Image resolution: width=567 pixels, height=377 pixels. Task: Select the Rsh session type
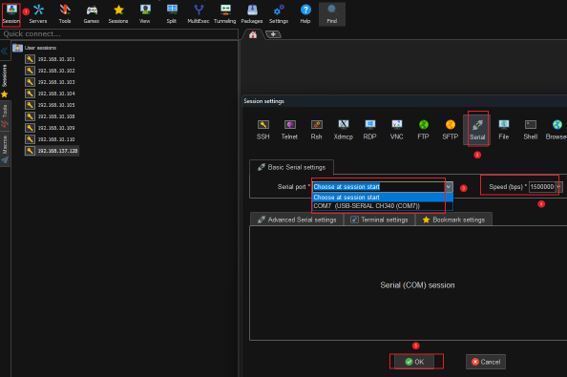(x=316, y=129)
